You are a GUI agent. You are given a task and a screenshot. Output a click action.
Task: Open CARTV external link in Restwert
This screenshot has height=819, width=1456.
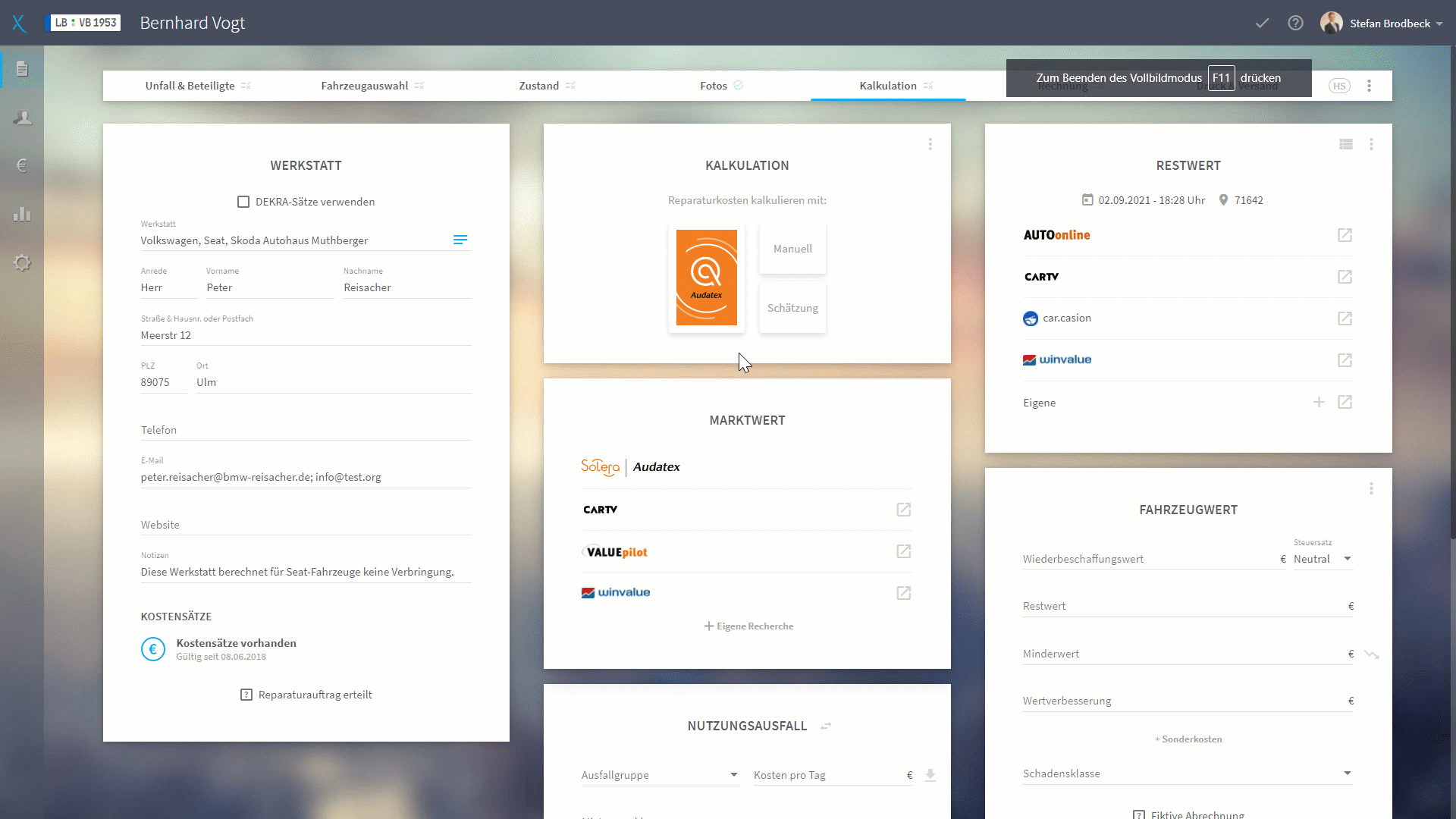1345,277
